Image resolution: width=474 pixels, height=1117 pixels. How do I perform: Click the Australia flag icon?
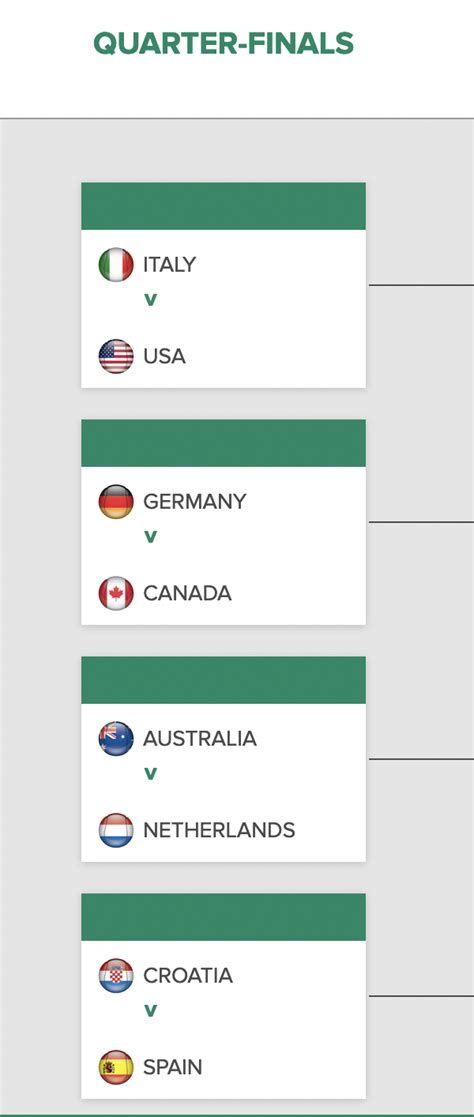(x=115, y=739)
